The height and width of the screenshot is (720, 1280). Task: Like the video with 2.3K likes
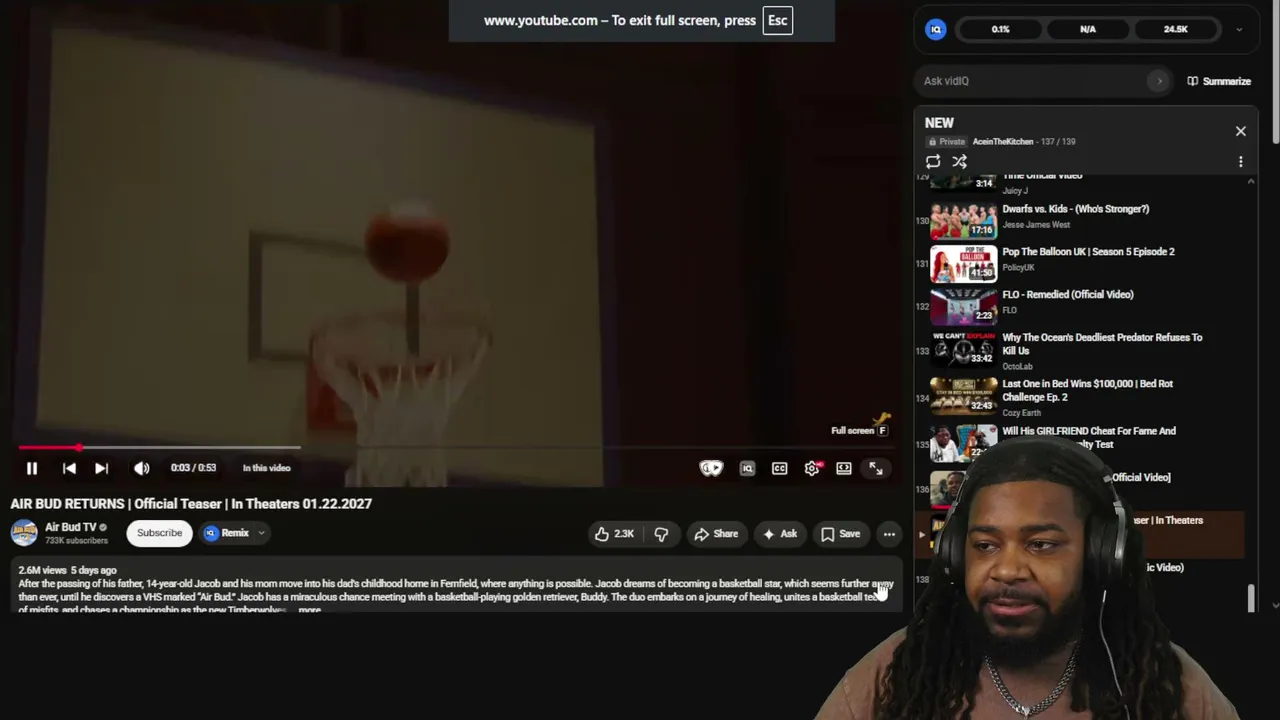[614, 534]
